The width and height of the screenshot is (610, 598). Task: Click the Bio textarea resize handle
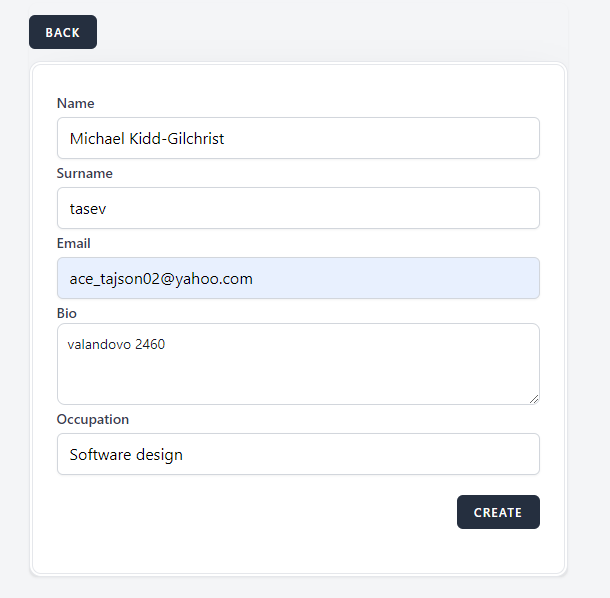coord(534,399)
